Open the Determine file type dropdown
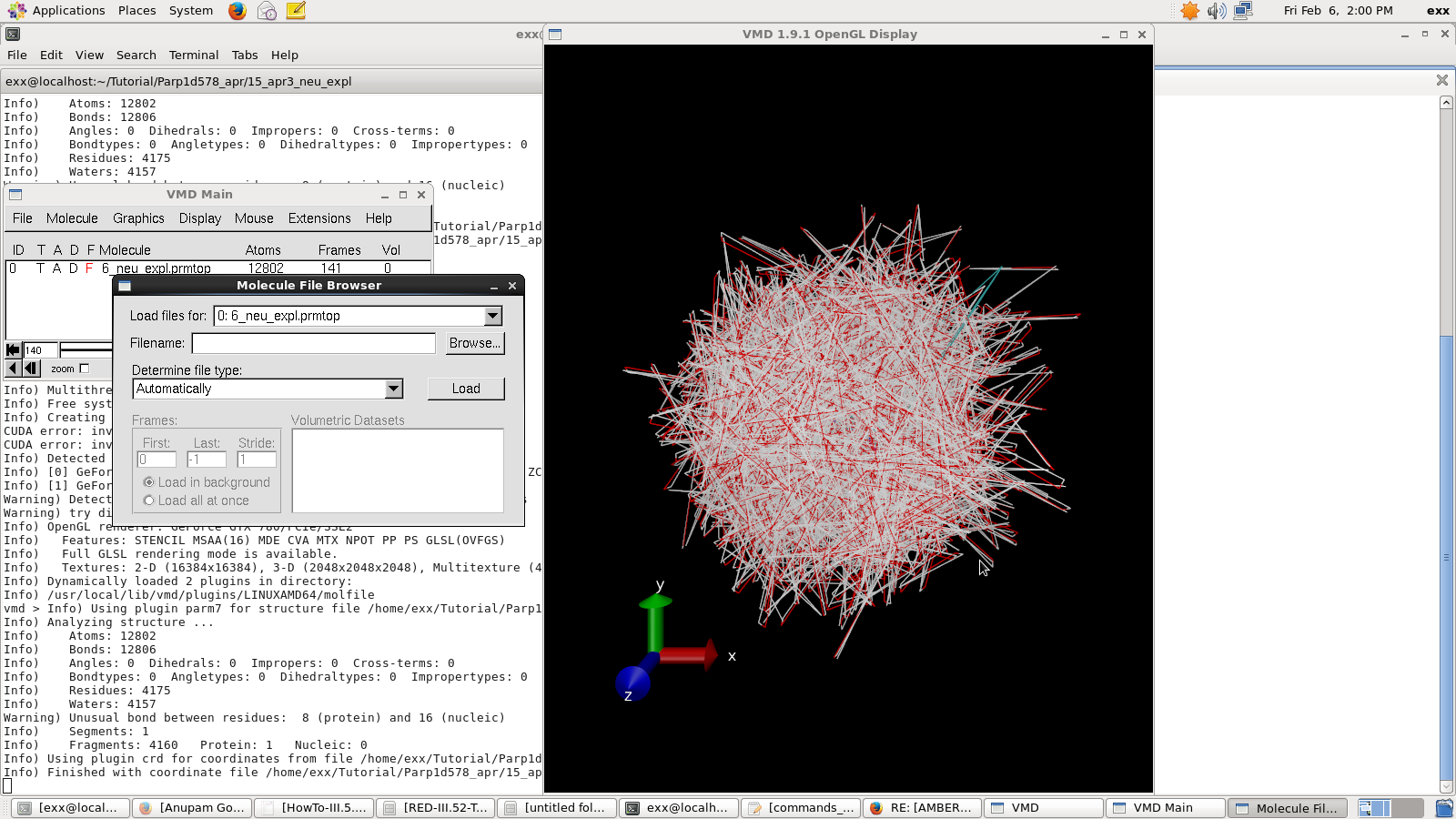 click(x=393, y=389)
